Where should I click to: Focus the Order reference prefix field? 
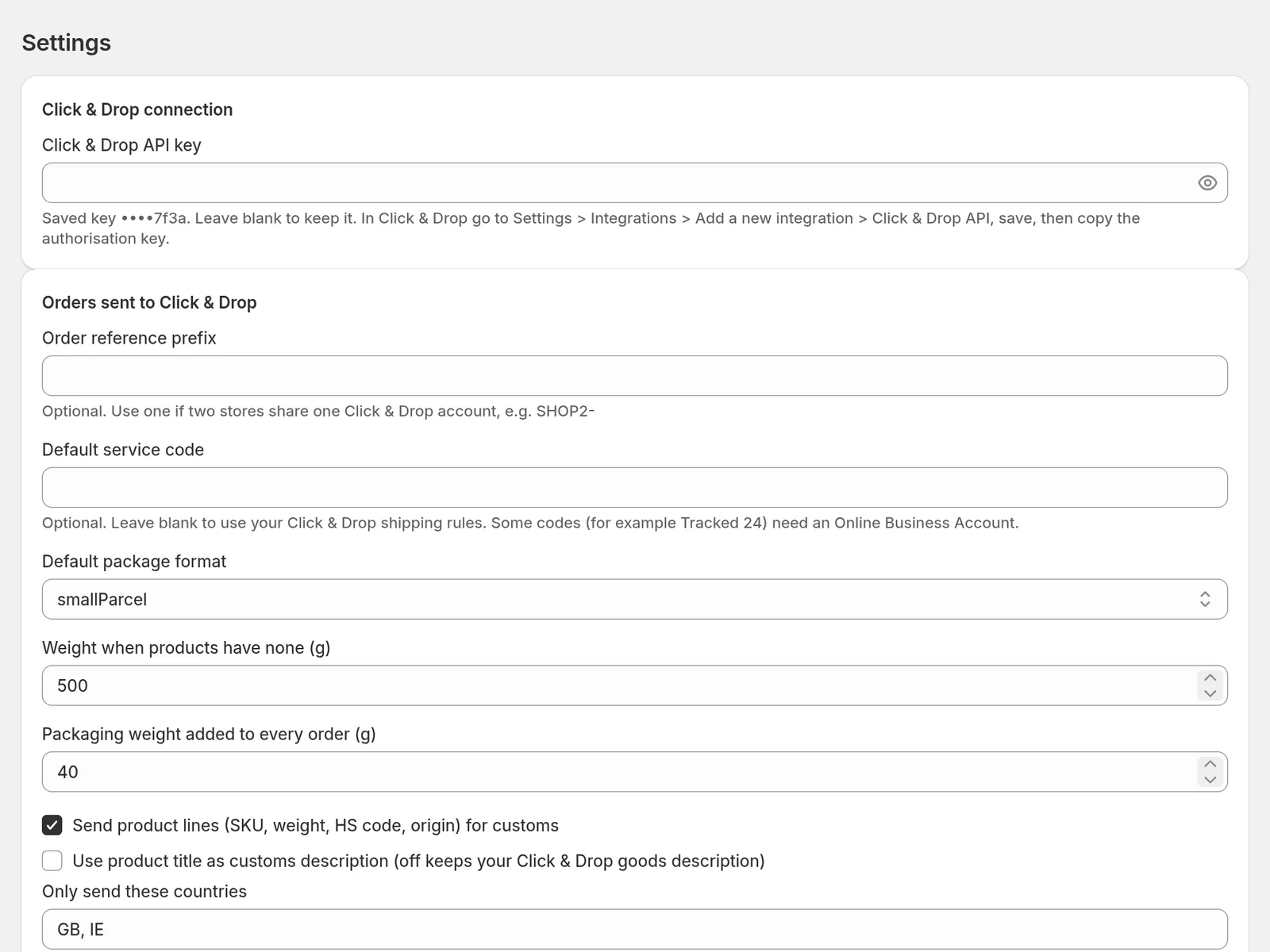(x=635, y=376)
